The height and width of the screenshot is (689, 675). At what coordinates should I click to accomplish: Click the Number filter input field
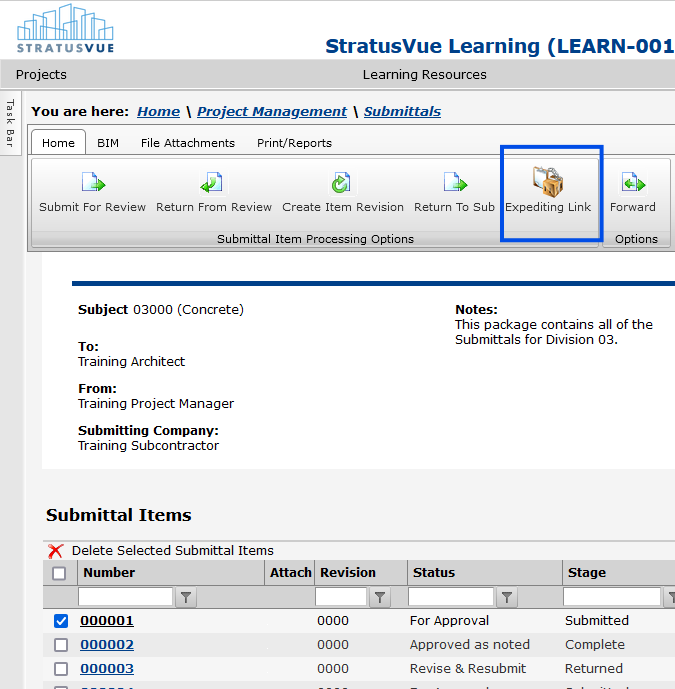click(x=125, y=597)
